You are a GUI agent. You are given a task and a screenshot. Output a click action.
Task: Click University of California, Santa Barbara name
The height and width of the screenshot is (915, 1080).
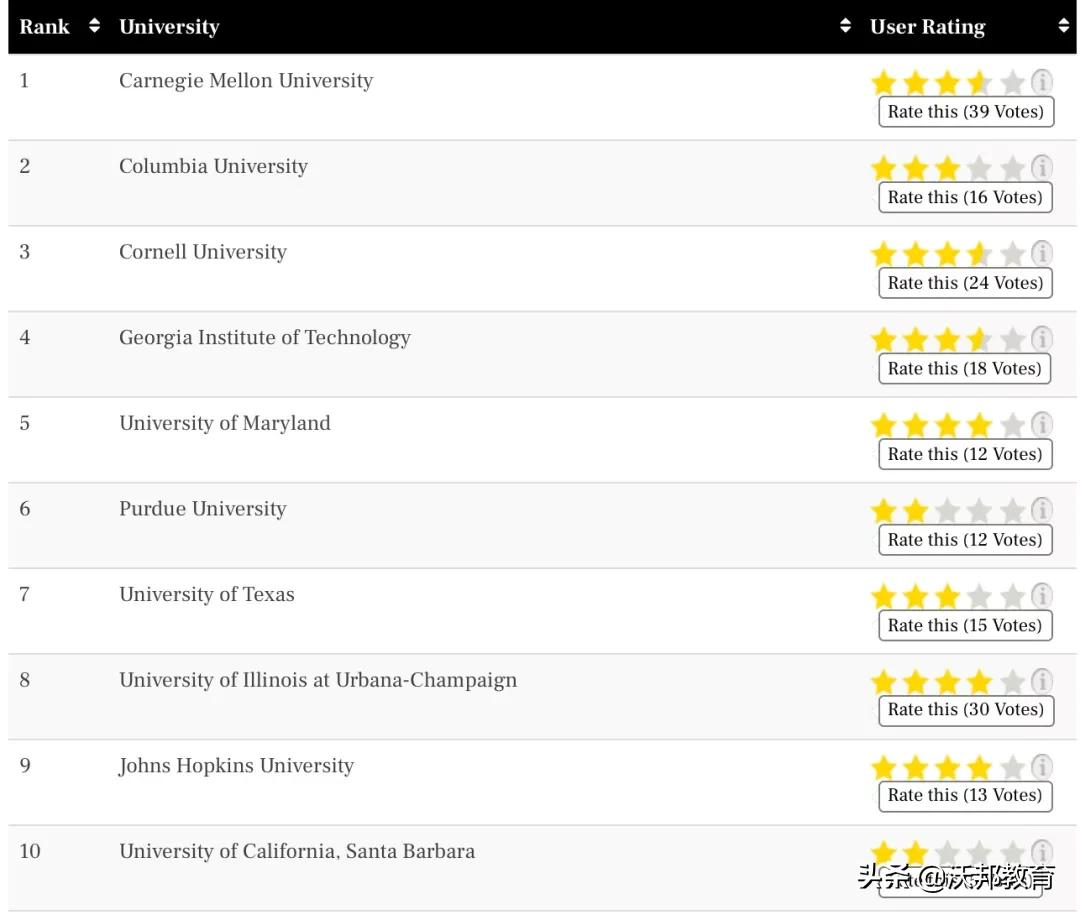tap(297, 852)
